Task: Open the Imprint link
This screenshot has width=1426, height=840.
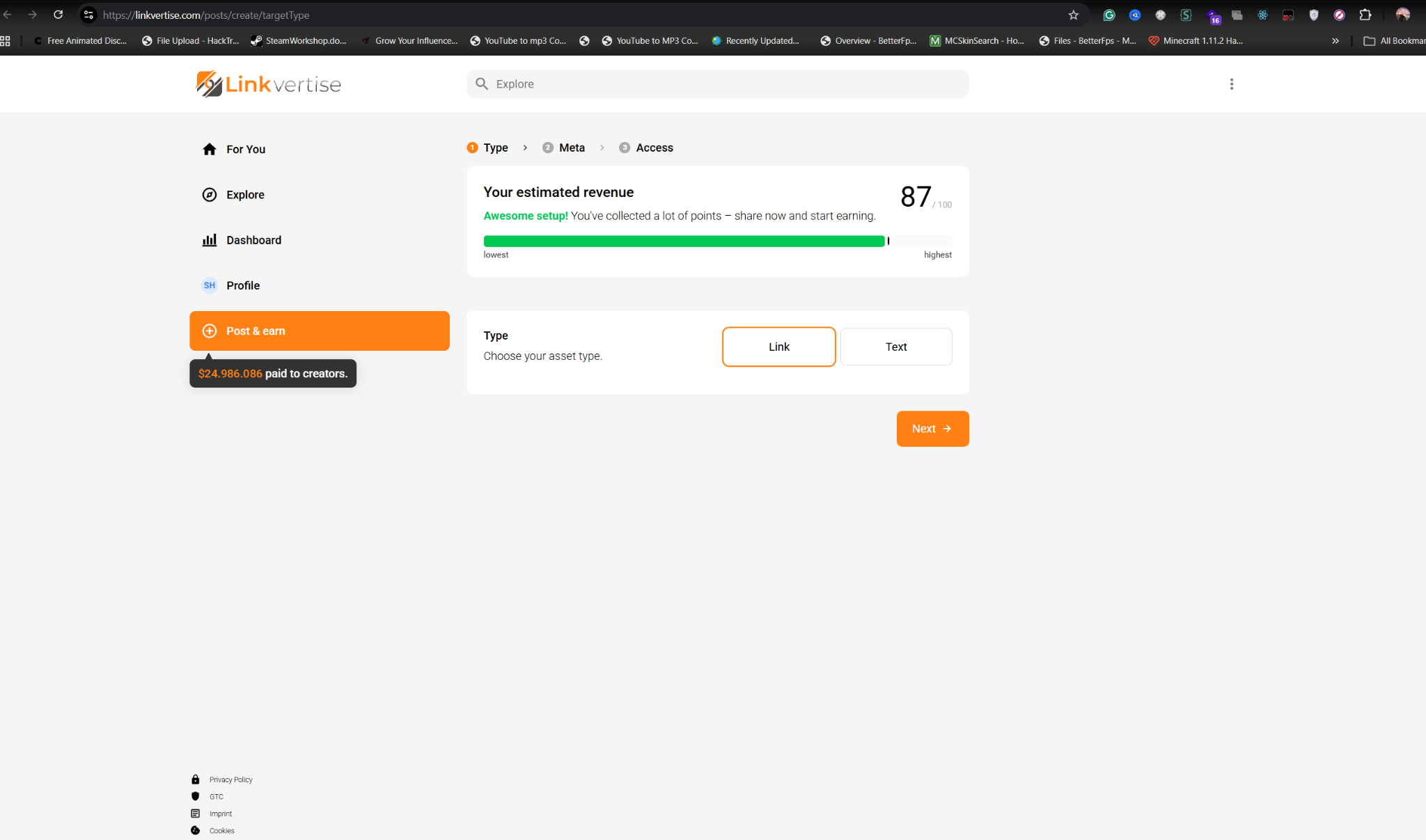Action: coord(221,814)
